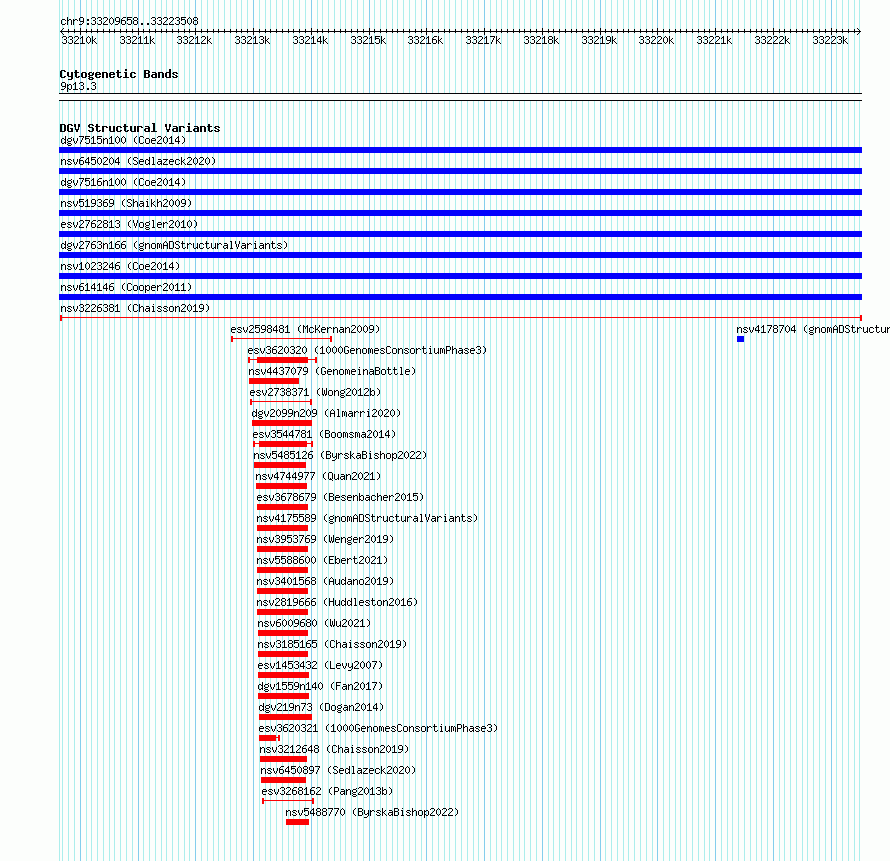Click the thin red line under esv3268162
890x861 pixels.
288,801
